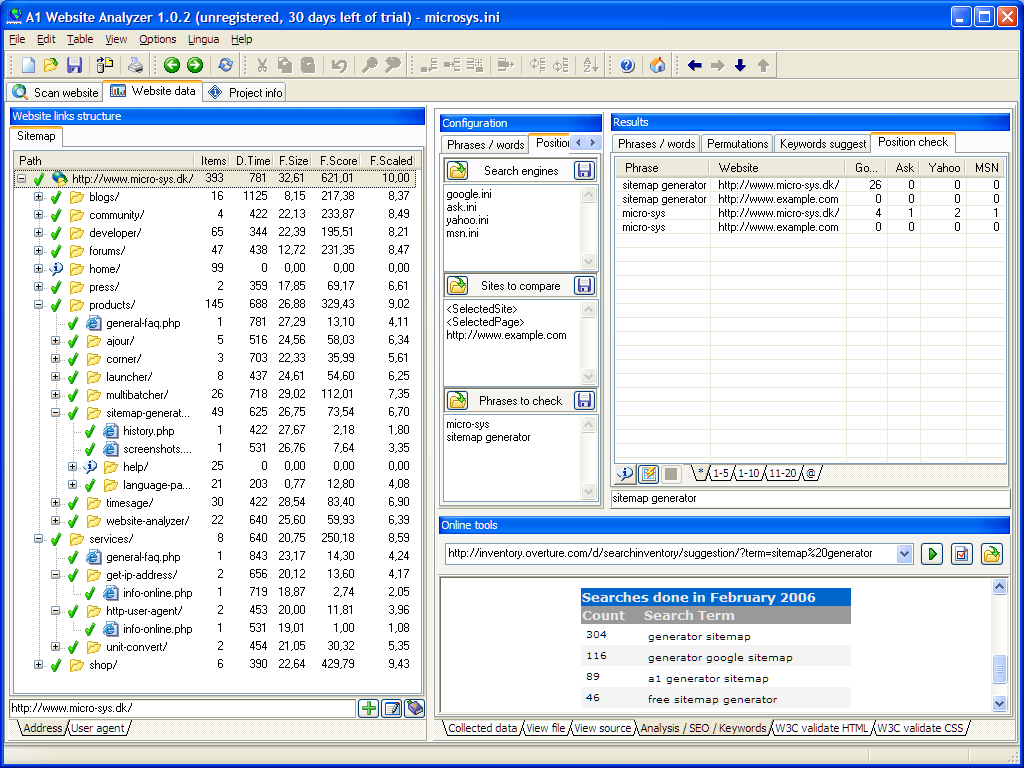Screen dimensions: 1024x768
Task: Sort tree by the F.Score column header
Action: [x=338, y=161]
